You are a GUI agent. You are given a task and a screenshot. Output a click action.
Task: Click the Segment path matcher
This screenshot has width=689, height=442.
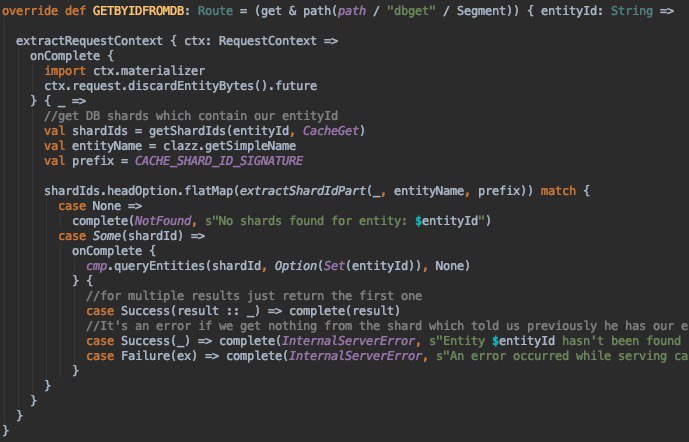click(x=481, y=11)
